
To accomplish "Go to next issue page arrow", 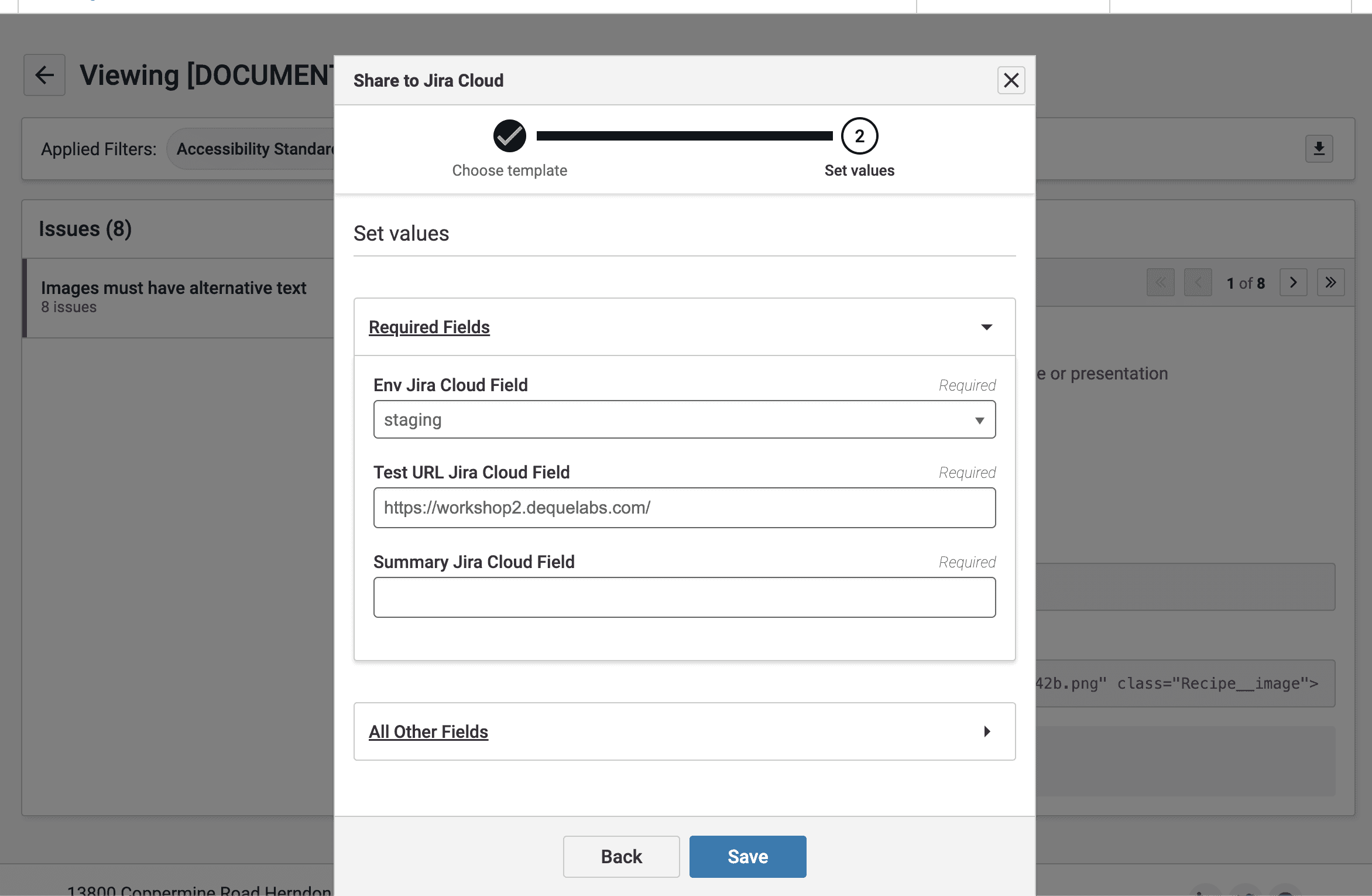I will click(1293, 283).
